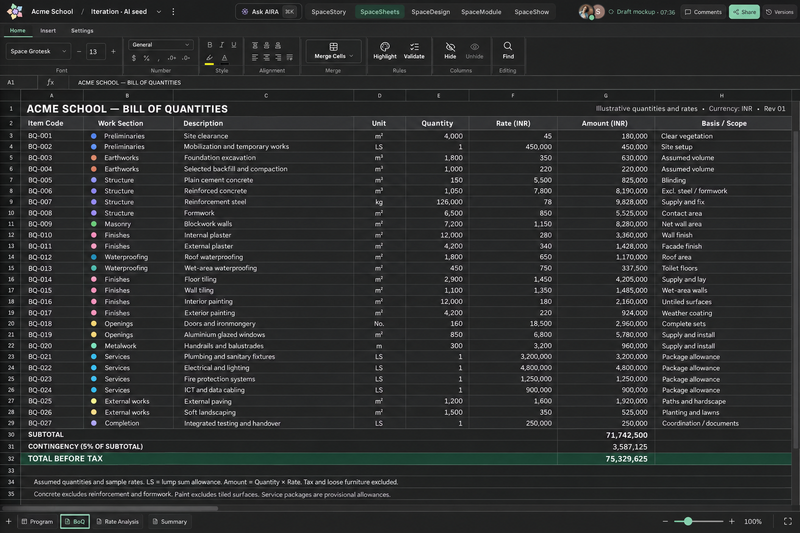This screenshot has width=800, height=533.
Task: Open the Find tool
Action: tap(508, 50)
